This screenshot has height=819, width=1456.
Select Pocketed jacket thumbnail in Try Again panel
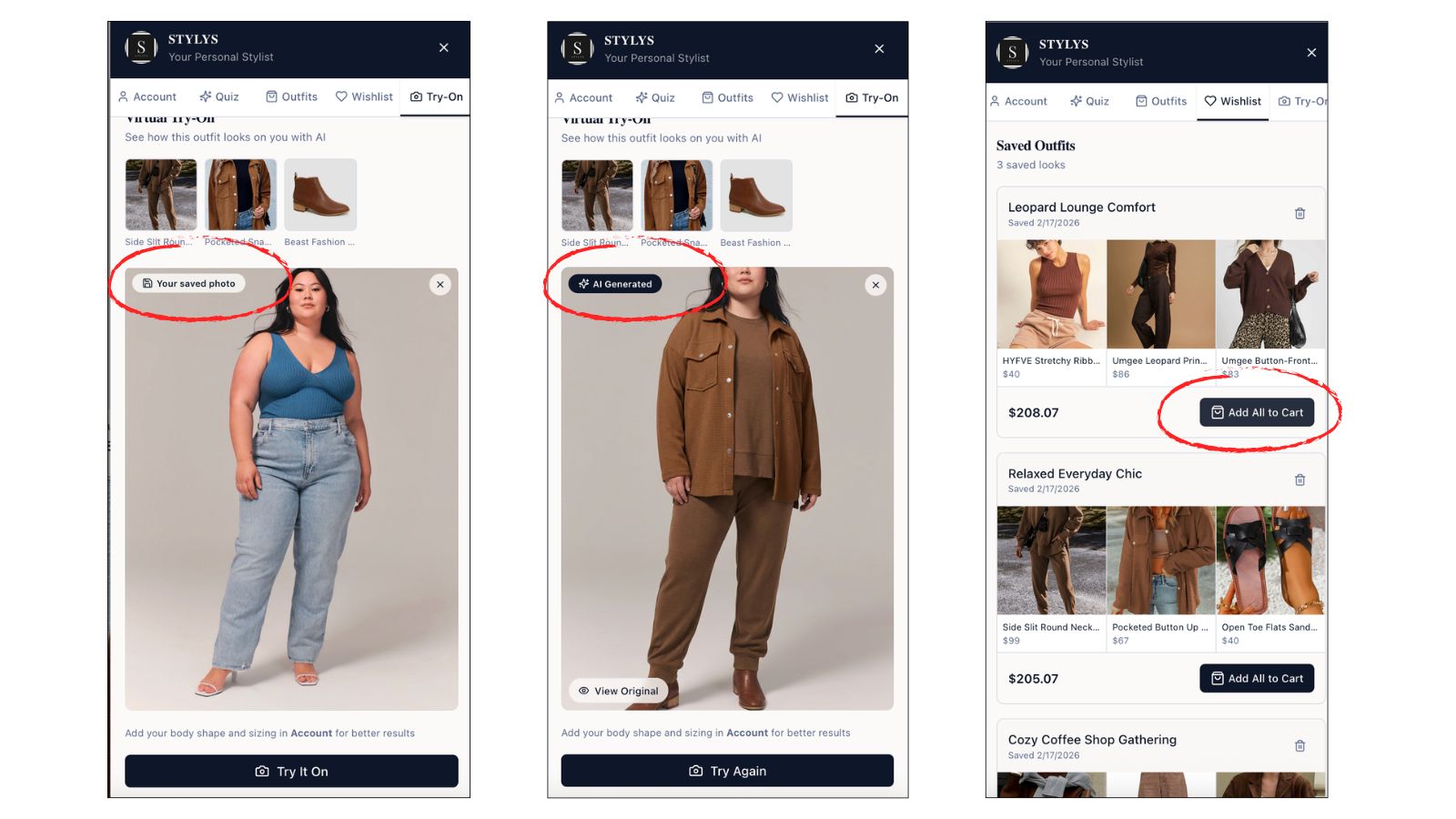(677, 196)
